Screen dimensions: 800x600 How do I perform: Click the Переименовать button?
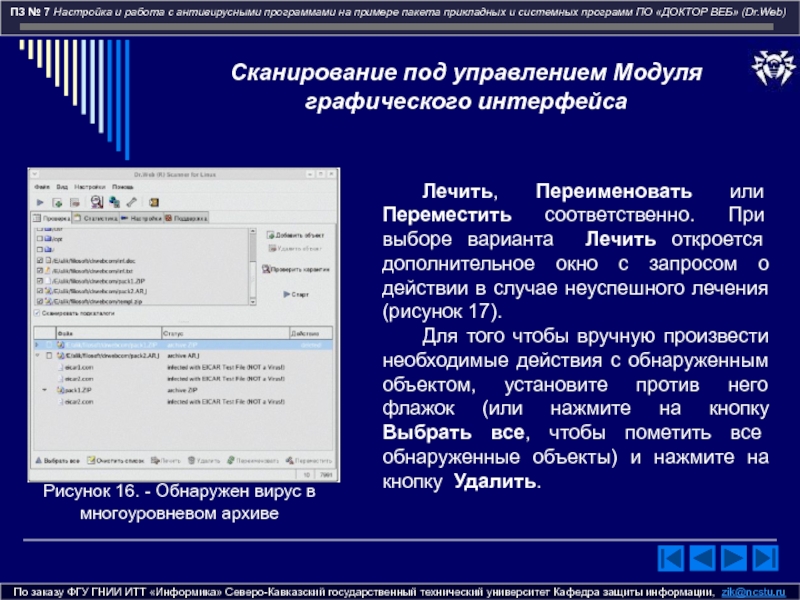point(253,461)
